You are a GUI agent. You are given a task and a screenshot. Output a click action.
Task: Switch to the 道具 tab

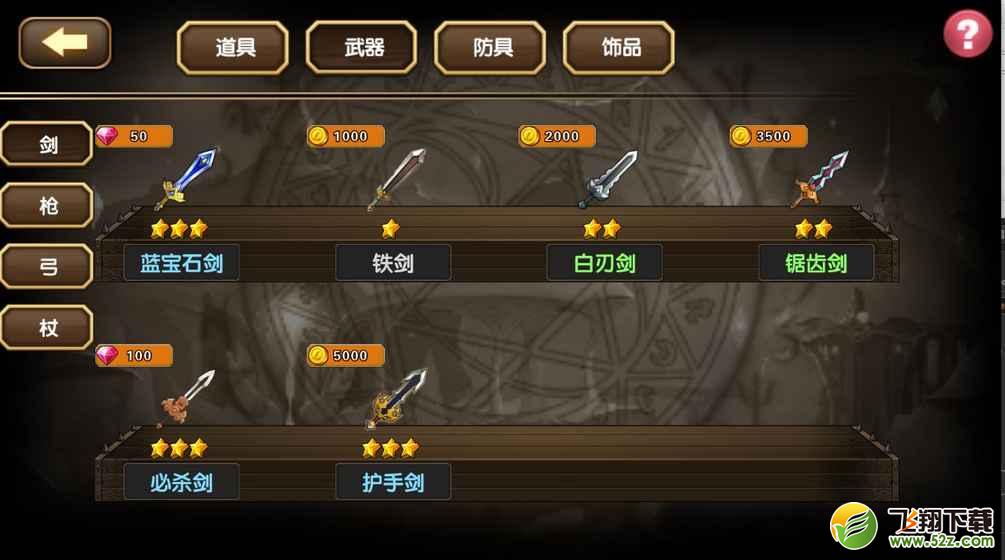pos(233,47)
